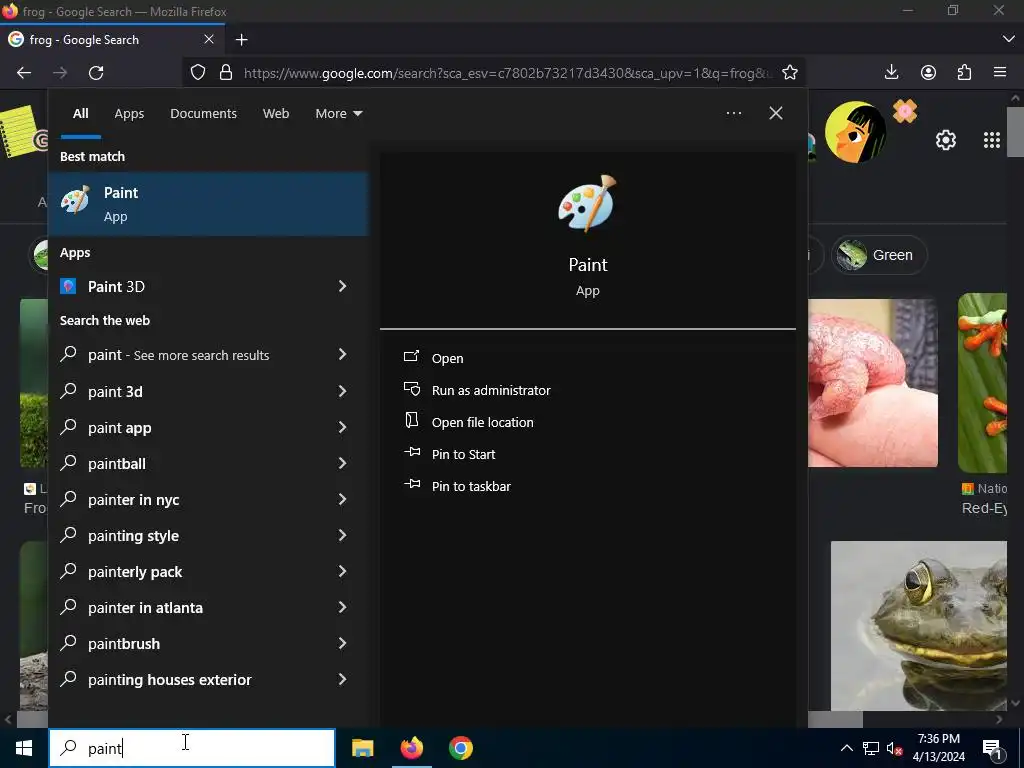This screenshot has height=768, width=1024.
Task: Open the bullfrog image thumbnail
Action: tap(918, 625)
